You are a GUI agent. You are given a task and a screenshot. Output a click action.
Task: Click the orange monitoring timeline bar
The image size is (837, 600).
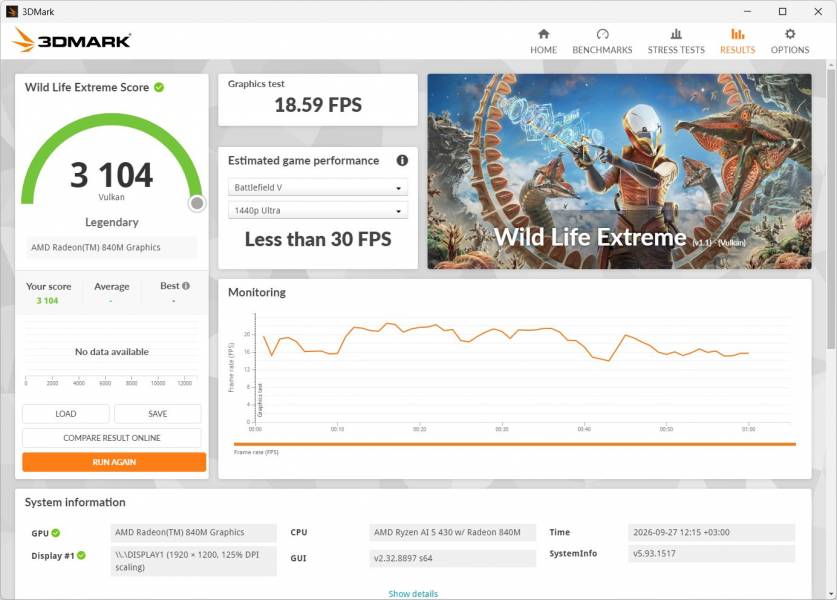(515, 444)
